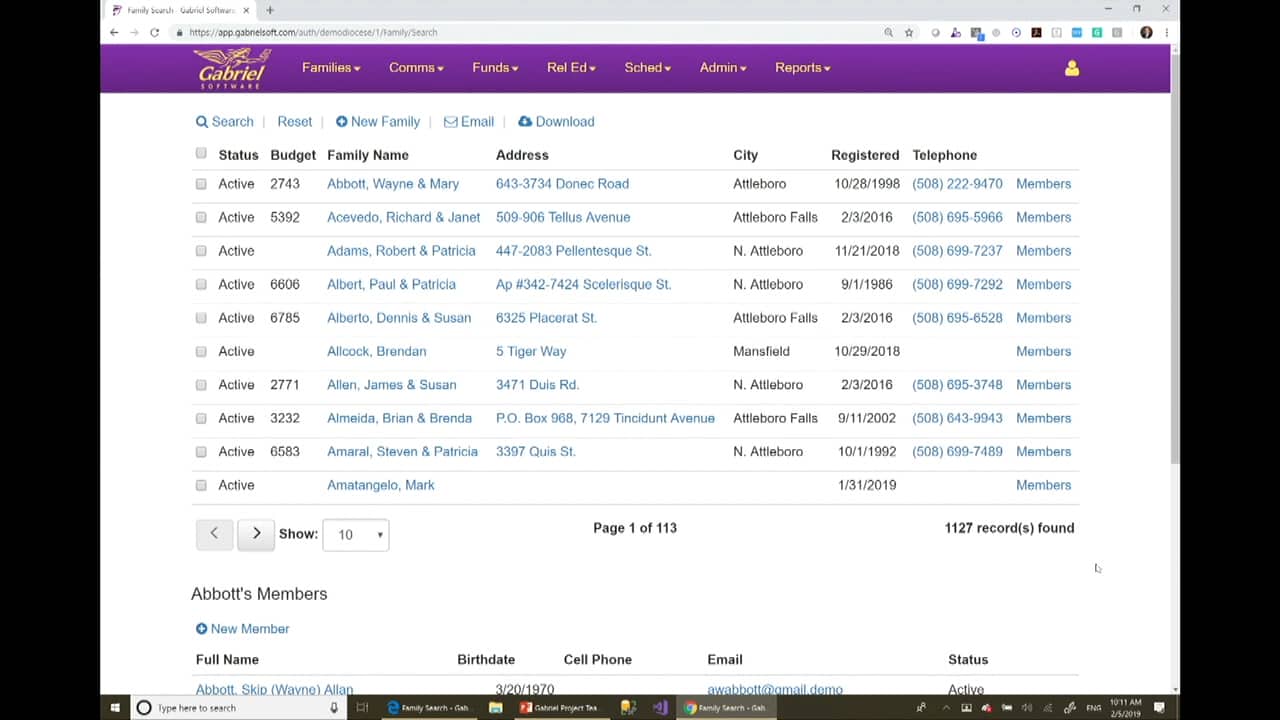The width and height of the screenshot is (1280, 720).
Task: Call (508) 699-7237 telephone link
Action: [957, 251]
